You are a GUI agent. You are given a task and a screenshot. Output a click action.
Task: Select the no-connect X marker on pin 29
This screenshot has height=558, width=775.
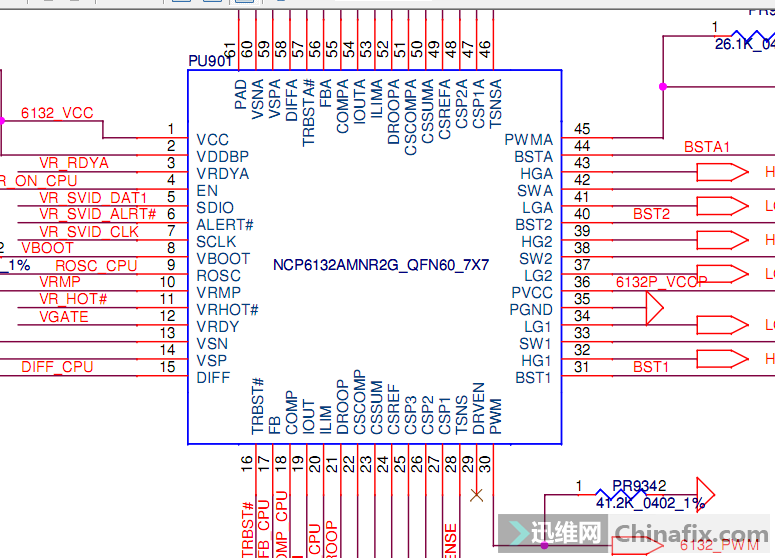[x=476, y=495]
